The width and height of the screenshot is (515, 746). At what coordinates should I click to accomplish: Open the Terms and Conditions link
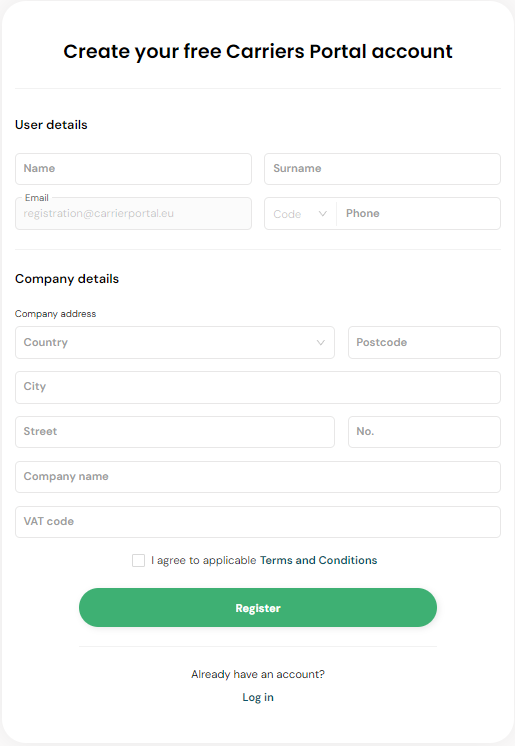pyautogui.click(x=318, y=560)
